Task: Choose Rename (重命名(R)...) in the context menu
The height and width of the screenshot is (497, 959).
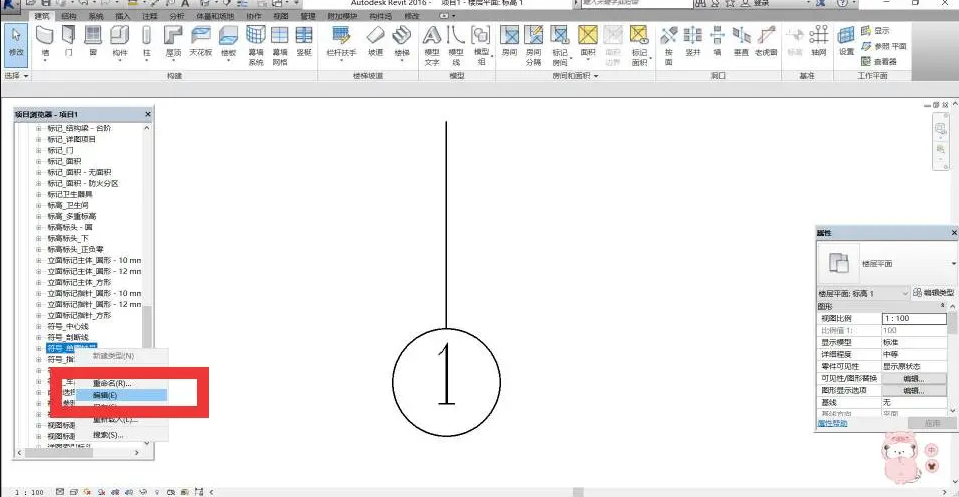Action: (x=121, y=383)
